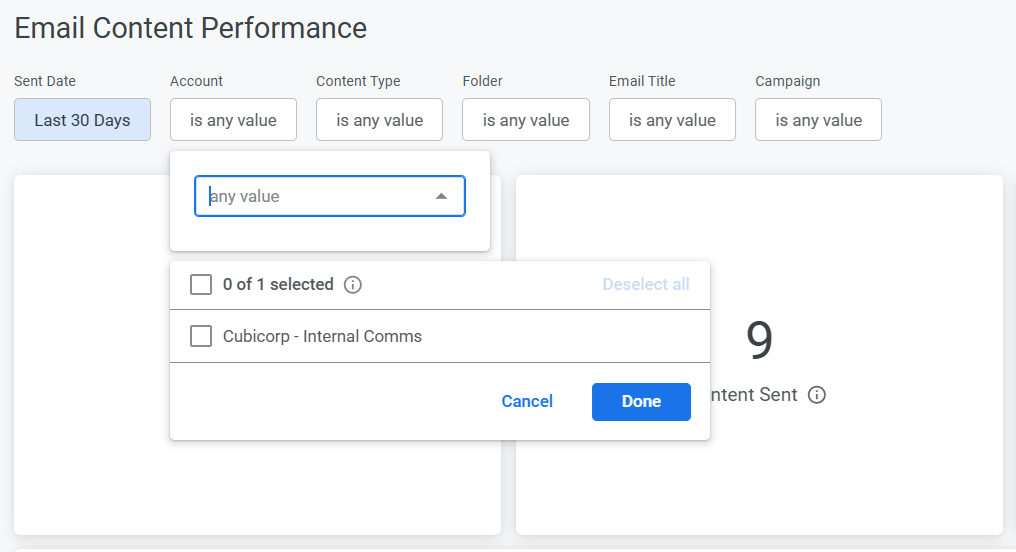Click the '0 of 1 selected' label
1016x552 pixels.
click(278, 284)
